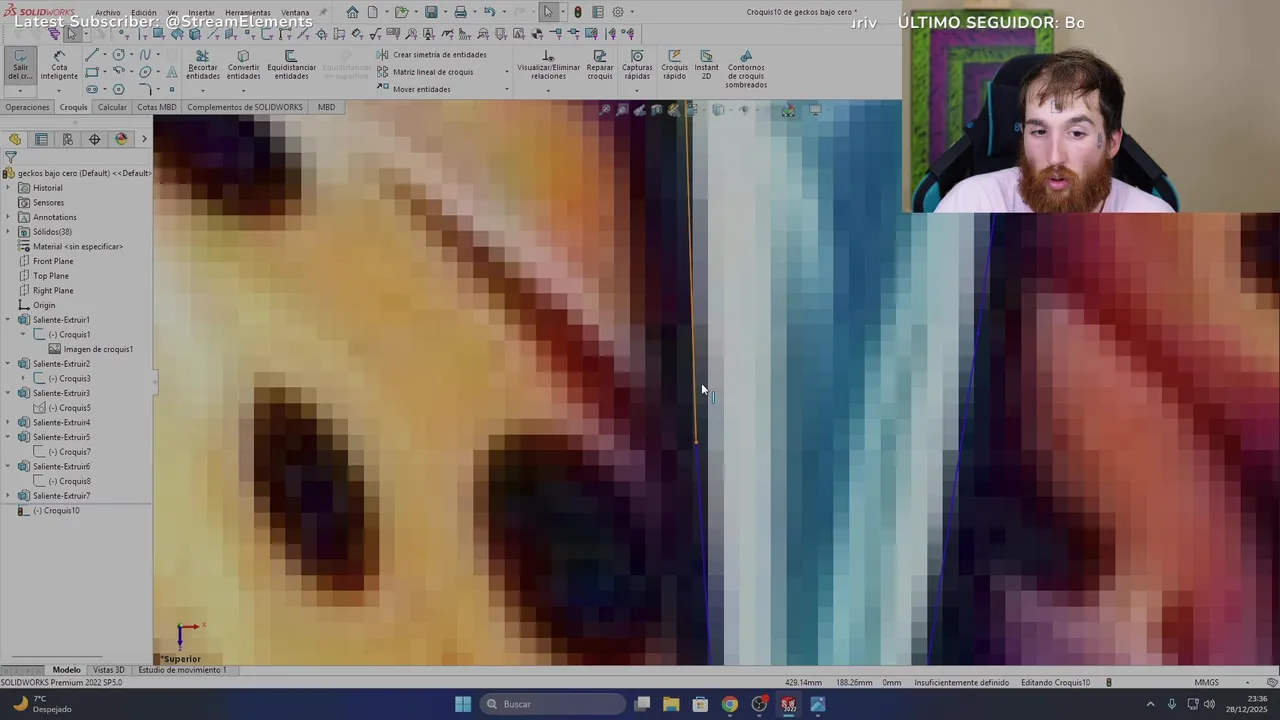Switch to Complementos de SOLIDWORKS tab
Screen dimensions: 1280x720
point(244,107)
